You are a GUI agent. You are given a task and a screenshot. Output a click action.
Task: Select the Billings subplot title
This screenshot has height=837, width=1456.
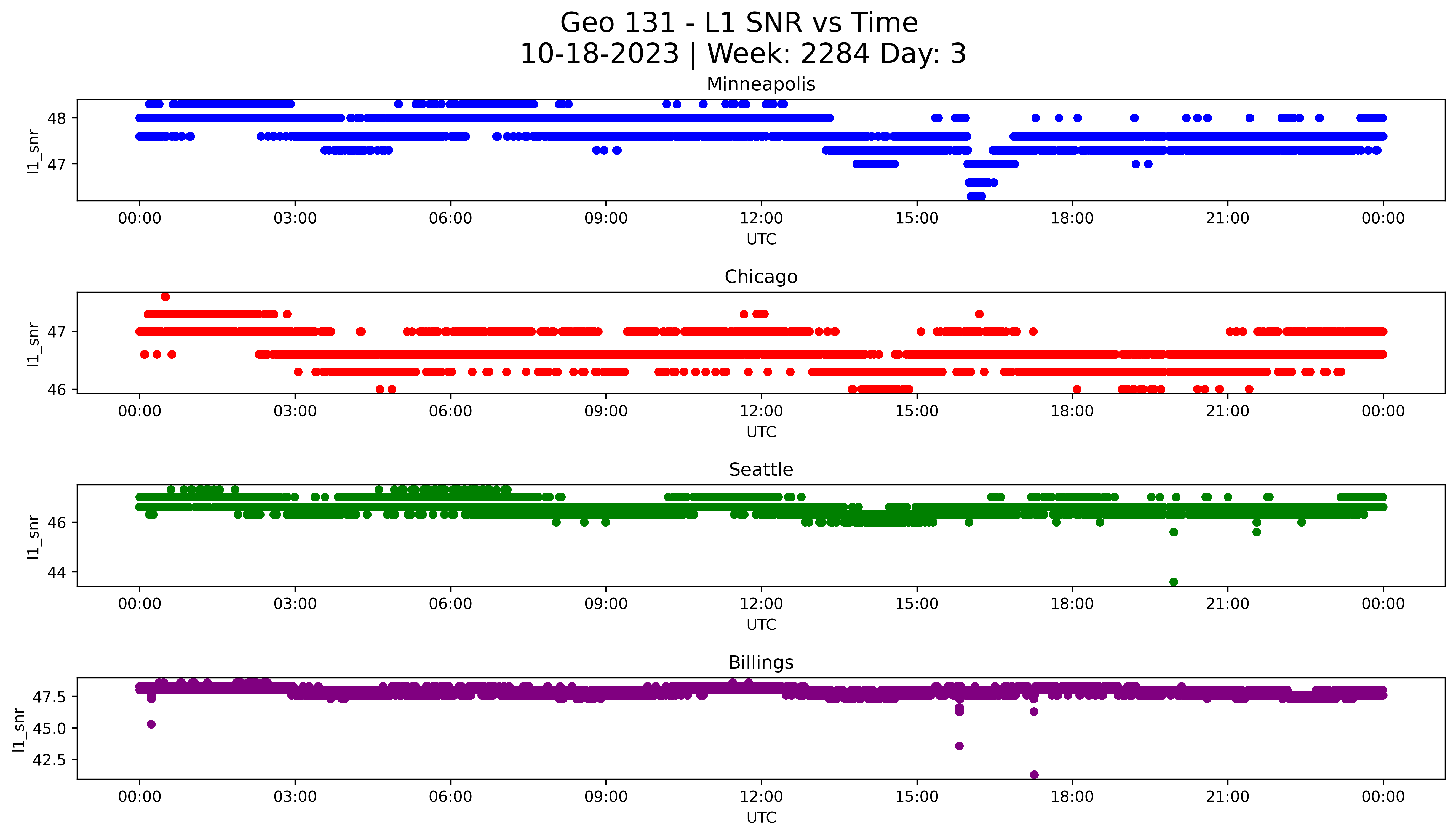point(761,662)
